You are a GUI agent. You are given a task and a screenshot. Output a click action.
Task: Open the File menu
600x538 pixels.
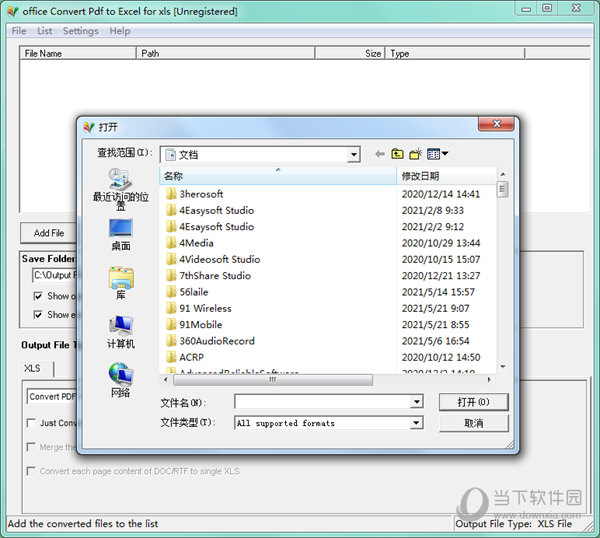(x=19, y=31)
